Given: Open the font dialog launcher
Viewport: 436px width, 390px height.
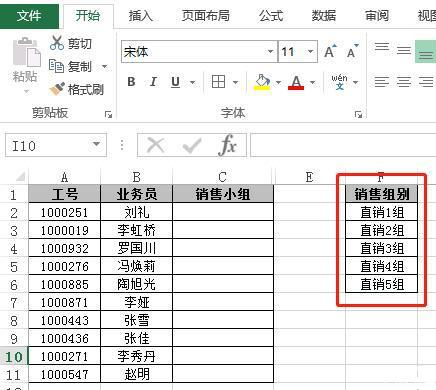Looking at the screenshot, I should pos(358,115).
